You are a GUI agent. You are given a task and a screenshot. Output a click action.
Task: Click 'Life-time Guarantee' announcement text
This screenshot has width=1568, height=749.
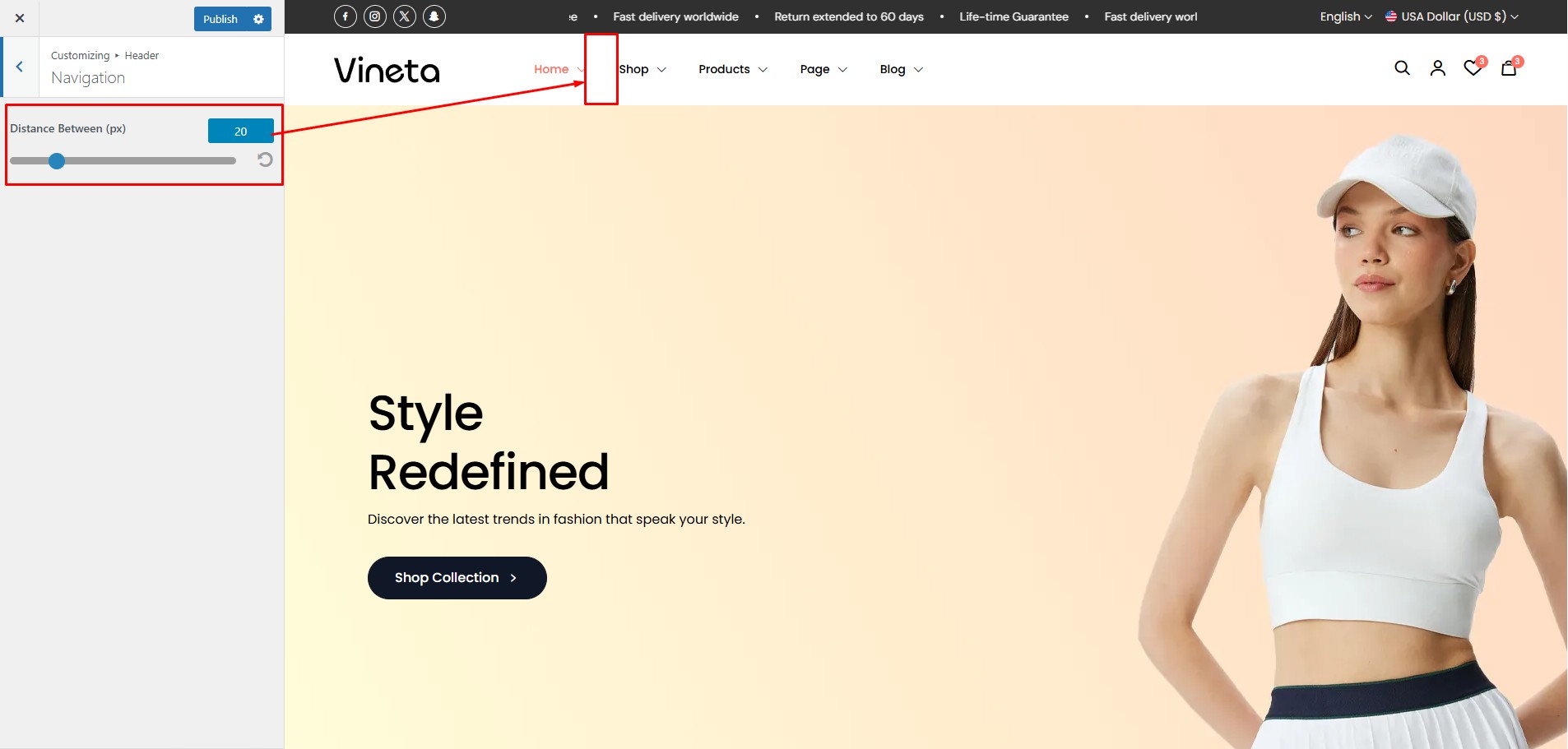tap(1014, 16)
